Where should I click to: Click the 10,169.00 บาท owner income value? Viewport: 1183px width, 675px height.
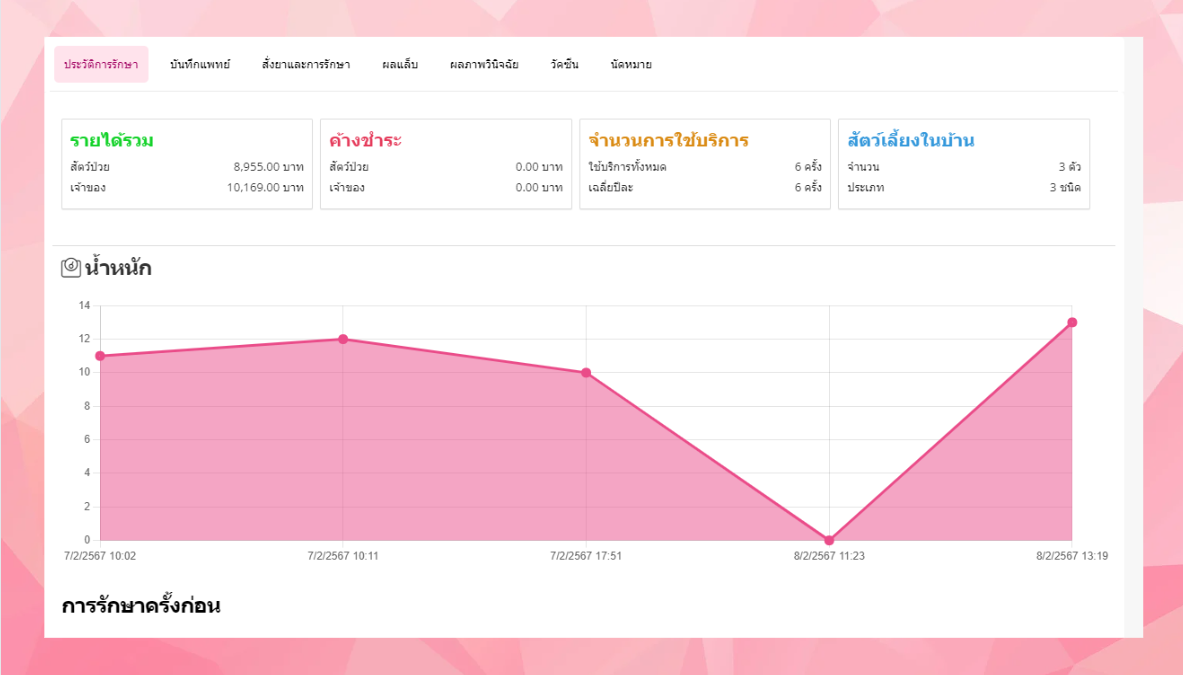pyautogui.click(x=266, y=187)
